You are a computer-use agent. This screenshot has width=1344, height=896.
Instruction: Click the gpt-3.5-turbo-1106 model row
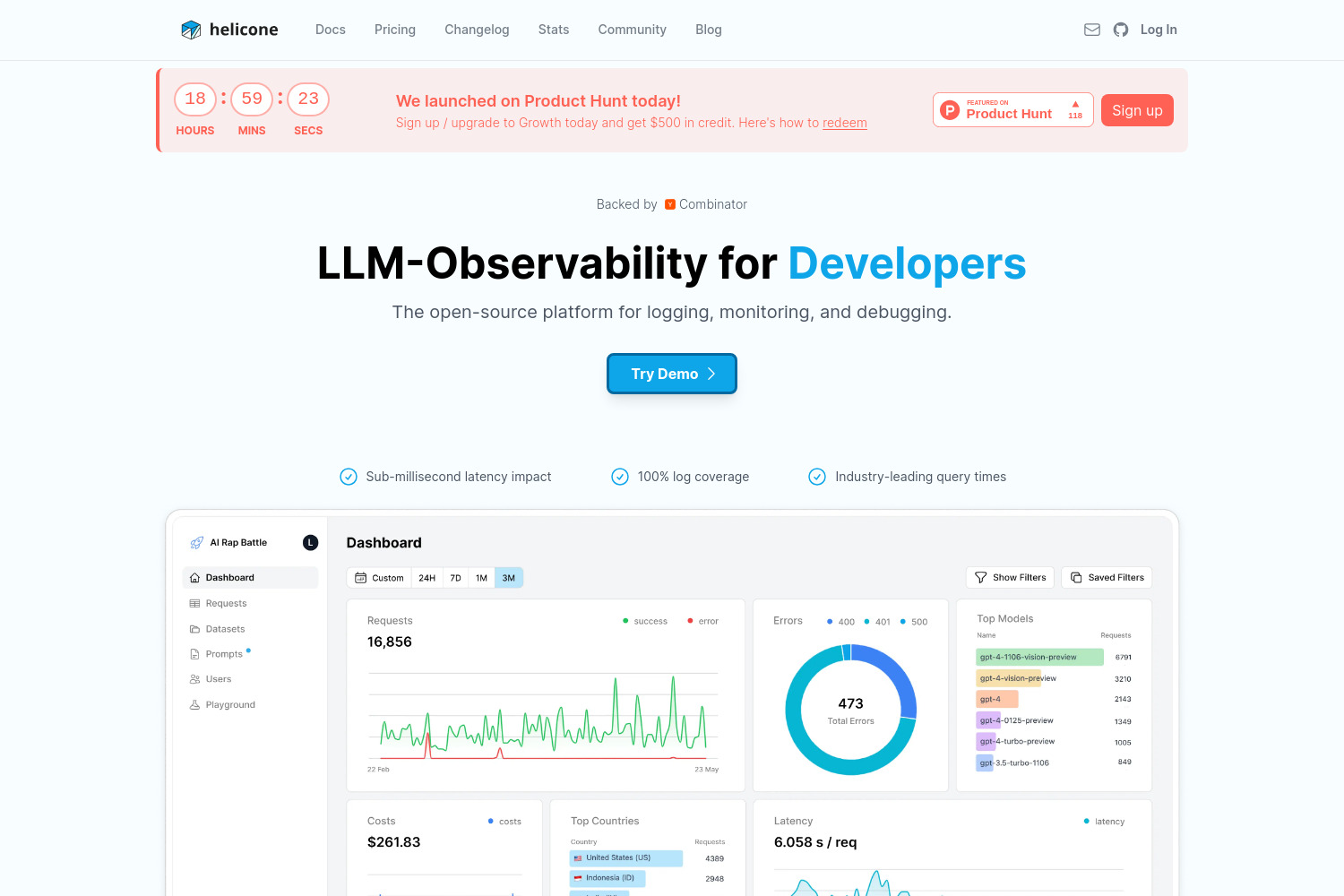1054,763
